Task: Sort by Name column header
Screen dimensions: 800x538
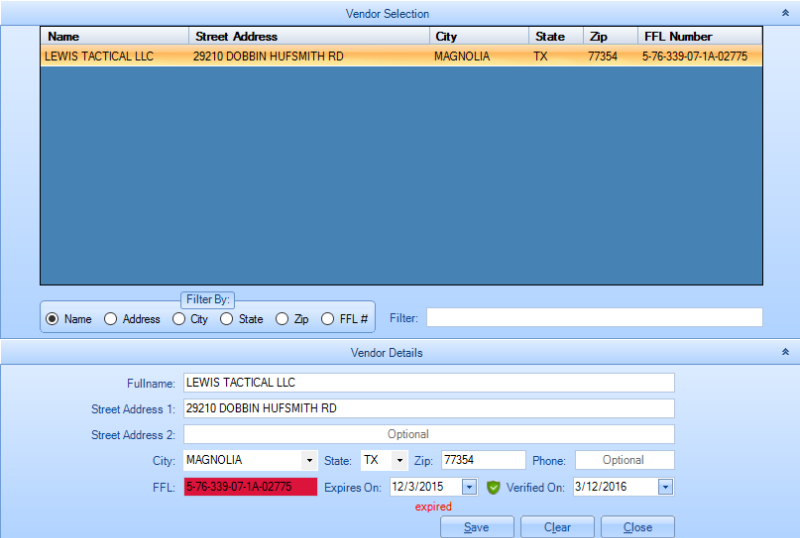Action: (x=115, y=36)
